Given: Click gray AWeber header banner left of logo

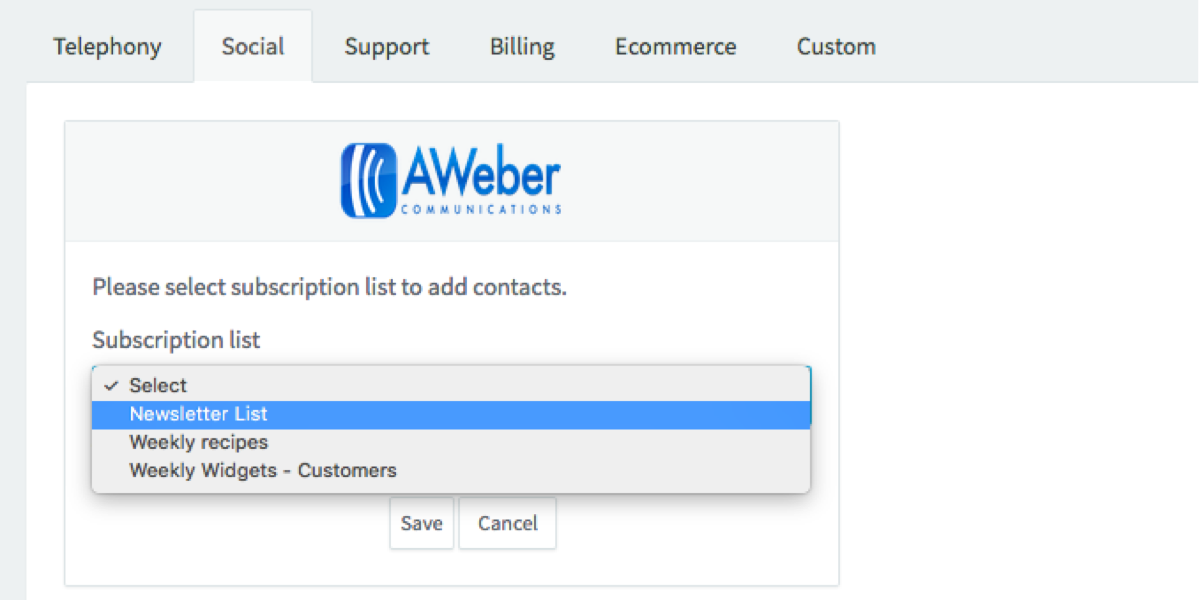Looking at the screenshot, I should click(x=200, y=181).
